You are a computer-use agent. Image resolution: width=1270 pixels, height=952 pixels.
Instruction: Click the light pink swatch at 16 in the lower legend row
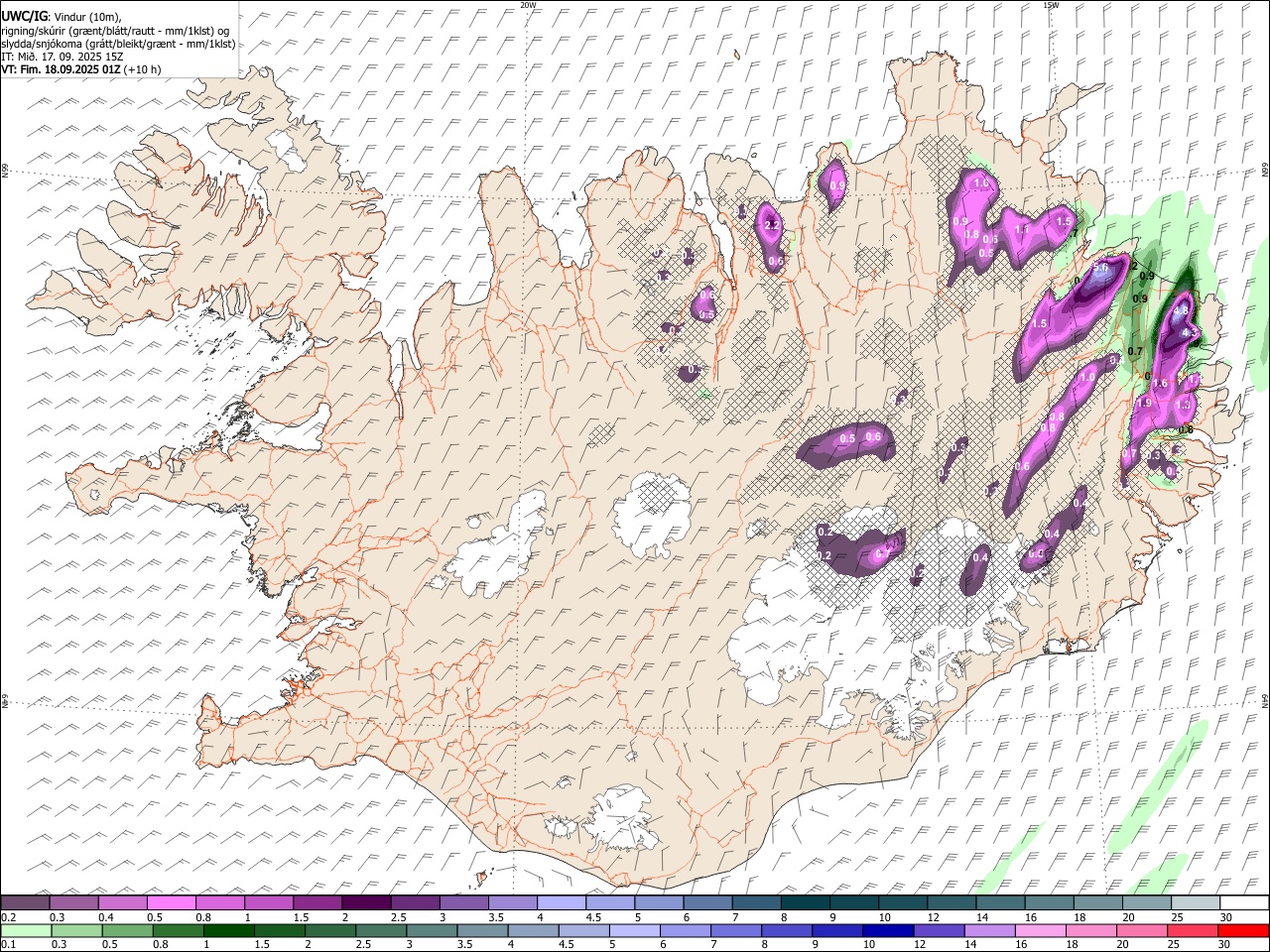pos(1040,930)
